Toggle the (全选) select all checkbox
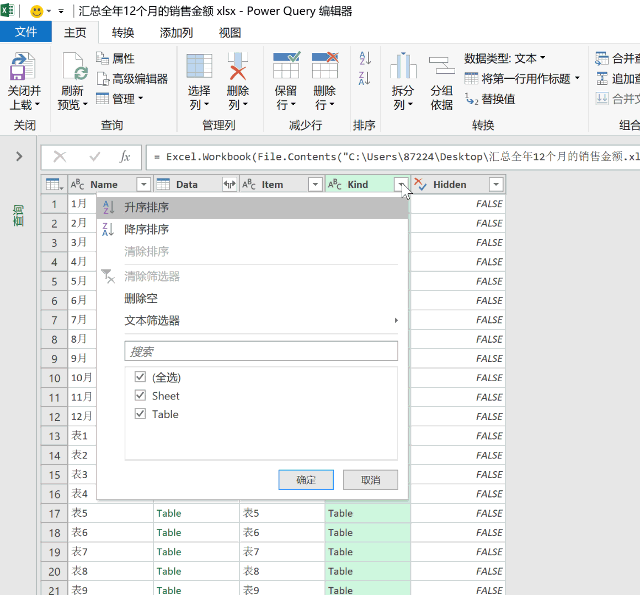Screen dimensions: 640x595 point(140,377)
